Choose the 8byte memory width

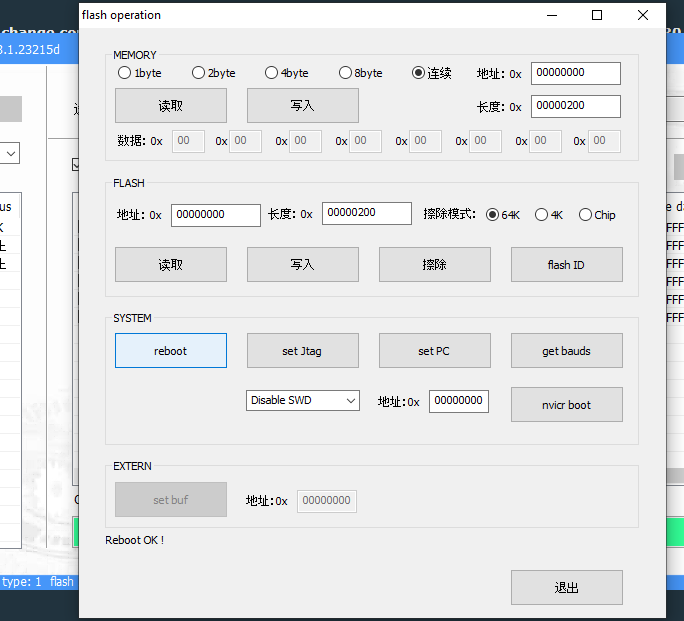click(x=361, y=73)
